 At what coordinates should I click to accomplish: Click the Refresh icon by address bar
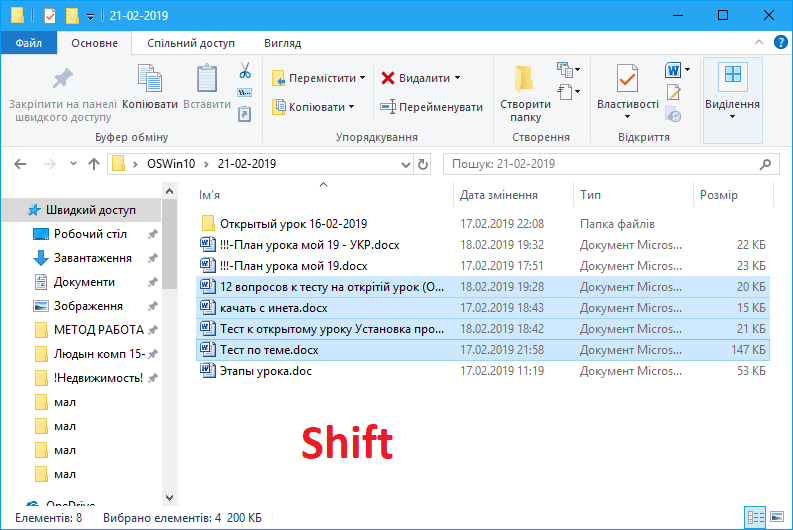point(423,164)
